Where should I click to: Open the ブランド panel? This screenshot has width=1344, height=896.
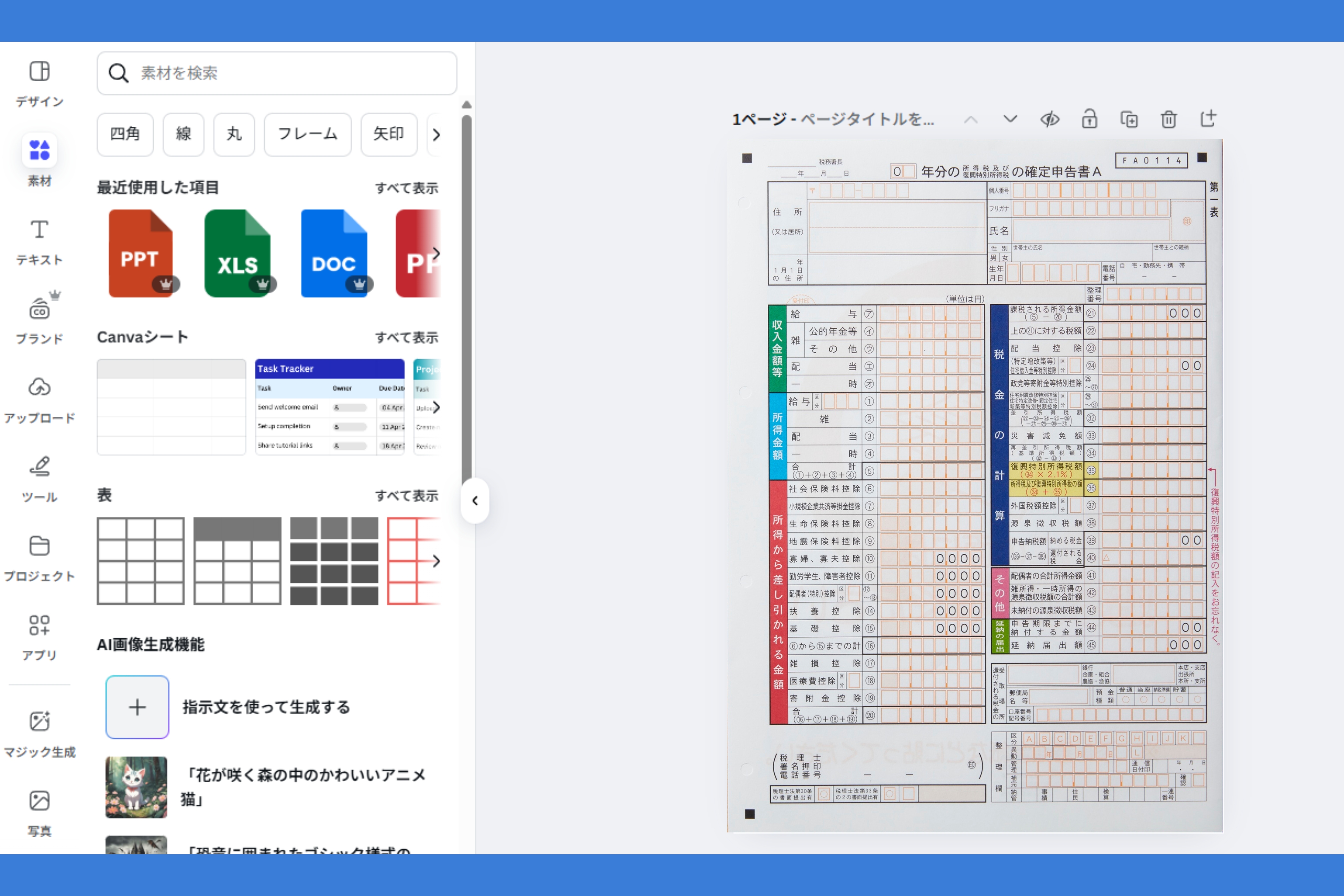[x=39, y=318]
